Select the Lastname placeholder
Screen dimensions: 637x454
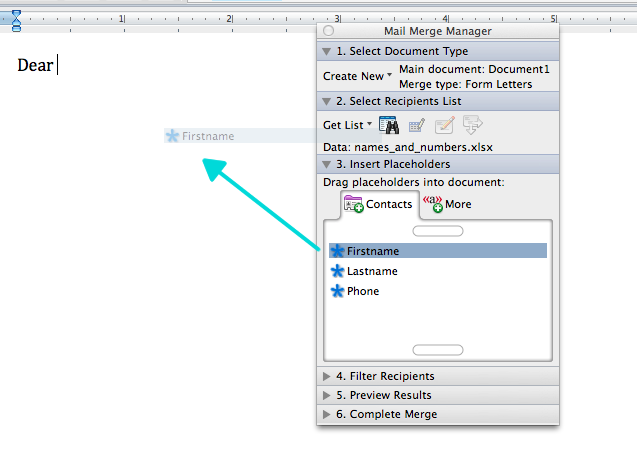tap(438, 271)
